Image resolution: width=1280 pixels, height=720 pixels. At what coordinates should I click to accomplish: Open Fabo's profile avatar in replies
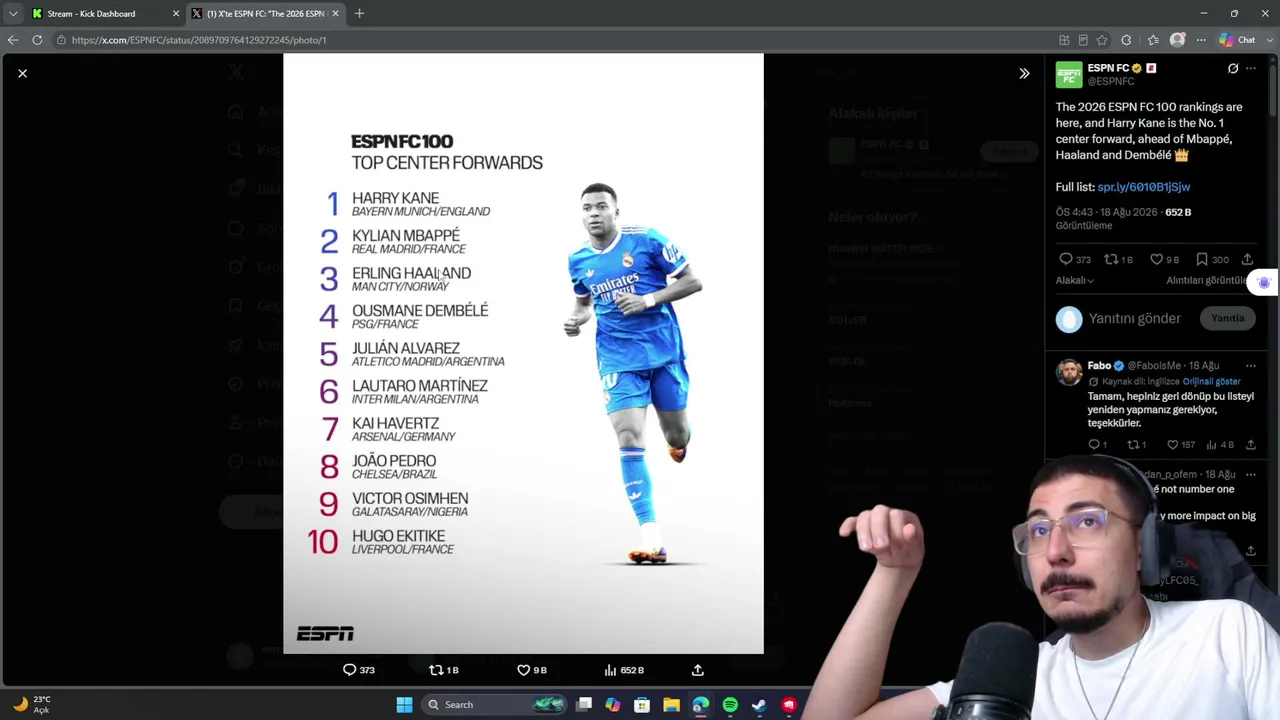tap(1069, 372)
